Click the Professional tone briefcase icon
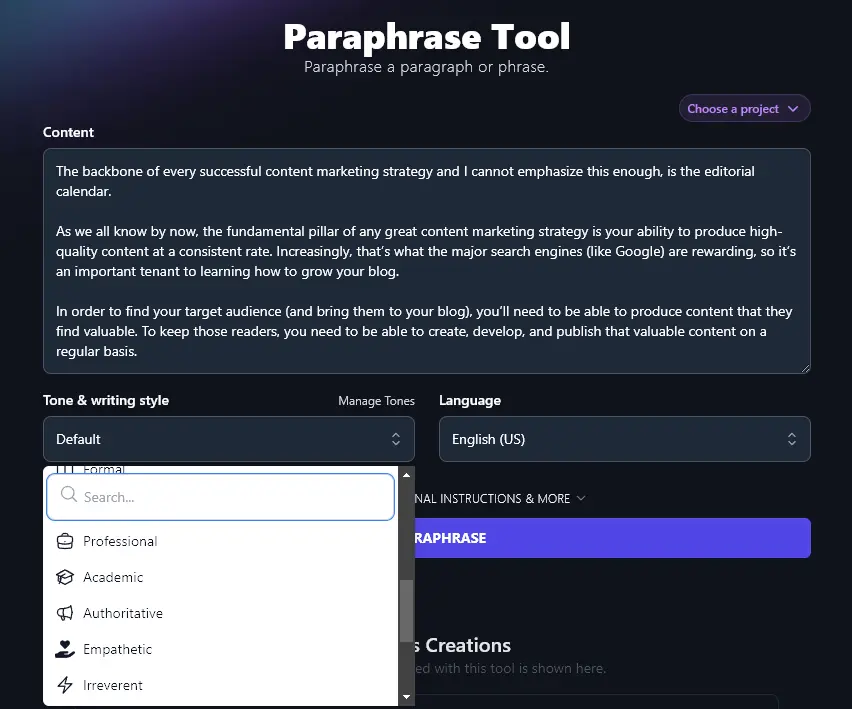852x709 pixels. (x=63, y=541)
